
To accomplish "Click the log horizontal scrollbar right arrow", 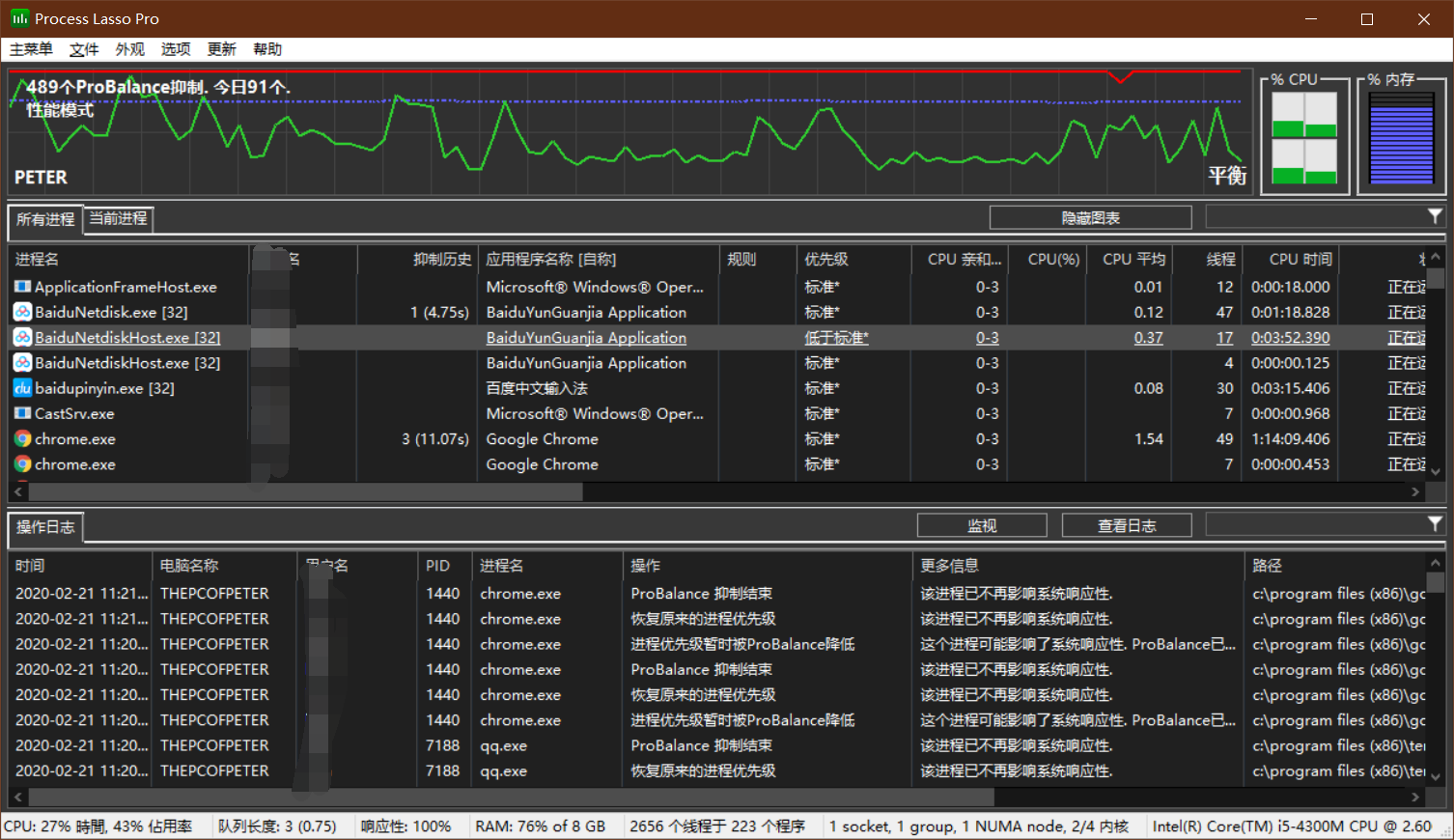I will coord(1415,797).
